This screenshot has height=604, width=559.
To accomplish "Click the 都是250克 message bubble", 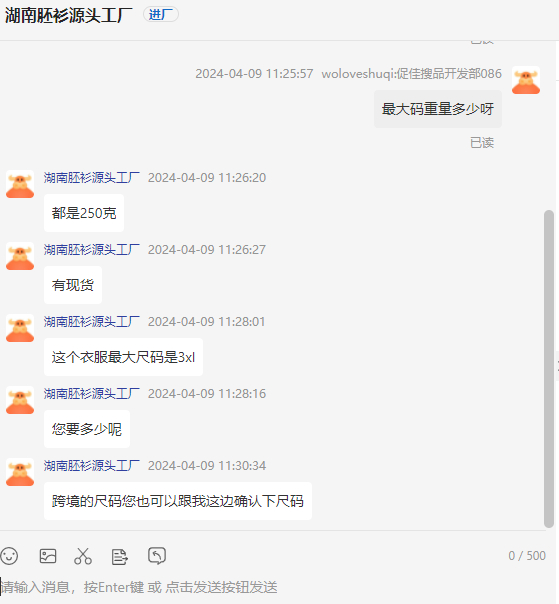I will [x=84, y=213].
